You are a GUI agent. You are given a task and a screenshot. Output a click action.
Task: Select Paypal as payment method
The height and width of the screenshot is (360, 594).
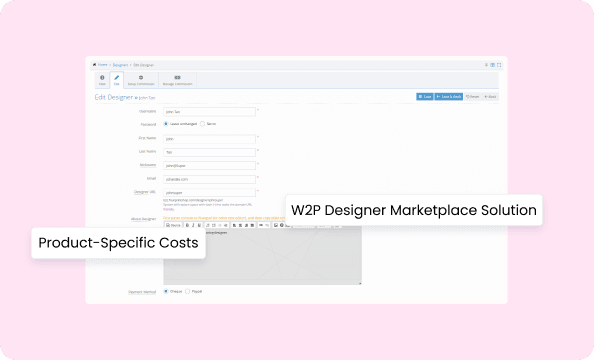tap(187, 291)
